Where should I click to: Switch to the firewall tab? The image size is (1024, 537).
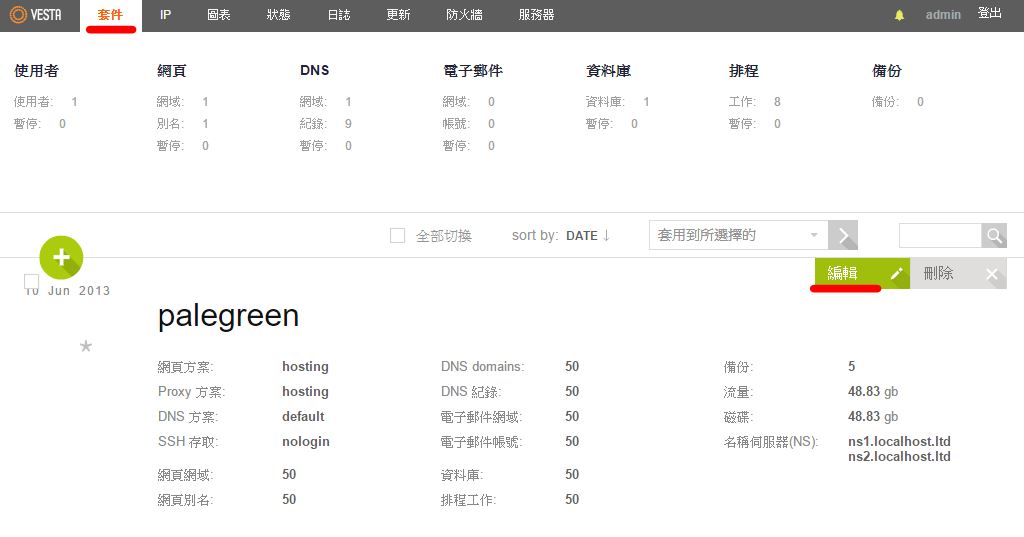464,15
